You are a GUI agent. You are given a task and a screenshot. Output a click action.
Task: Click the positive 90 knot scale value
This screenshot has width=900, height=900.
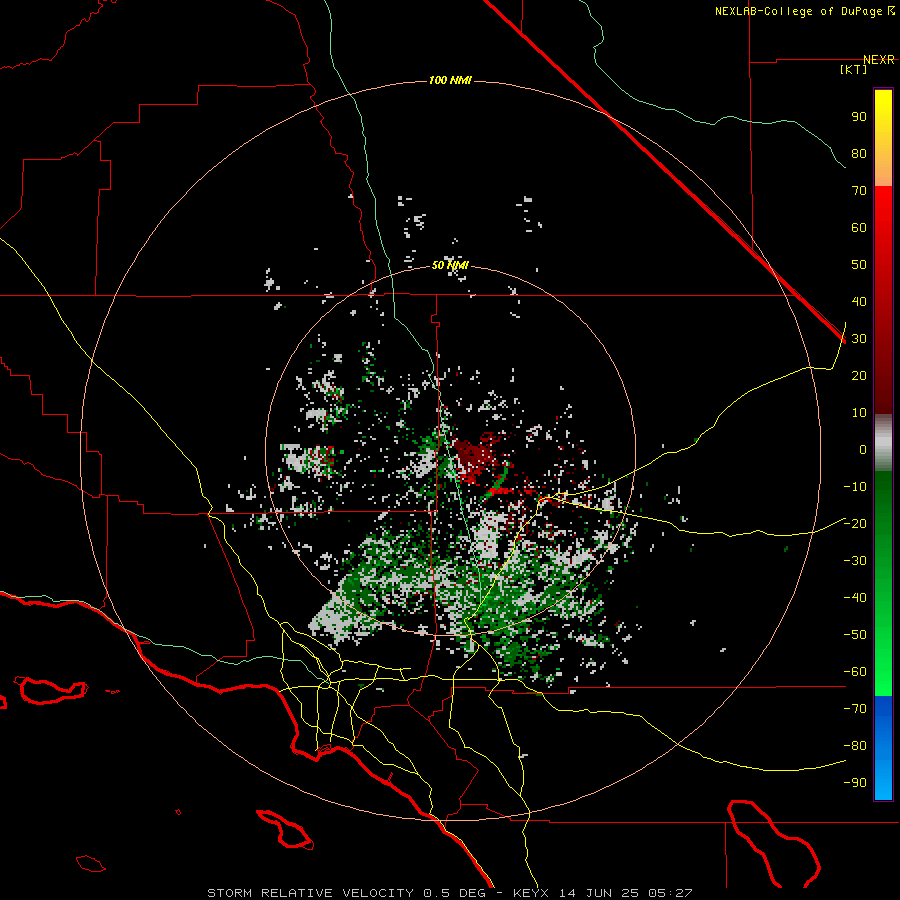click(x=859, y=117)
